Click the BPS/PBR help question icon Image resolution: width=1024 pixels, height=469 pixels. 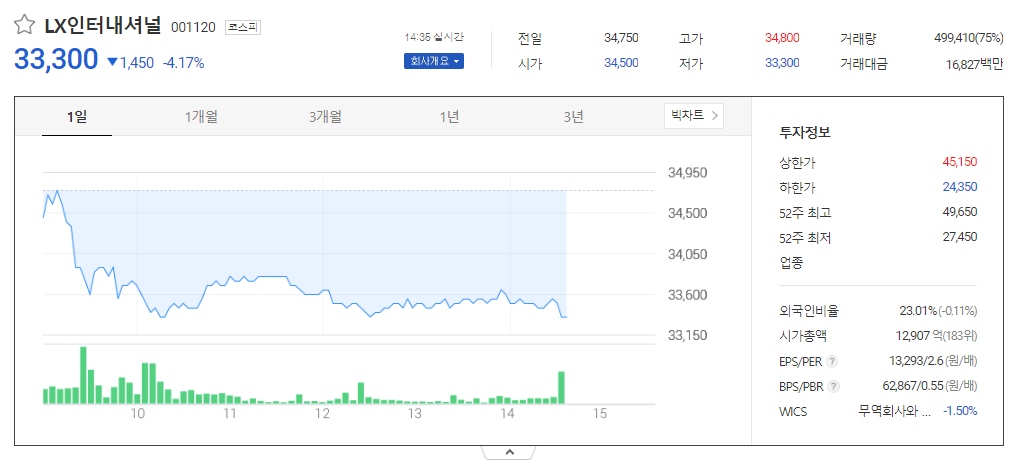point(833,386)
